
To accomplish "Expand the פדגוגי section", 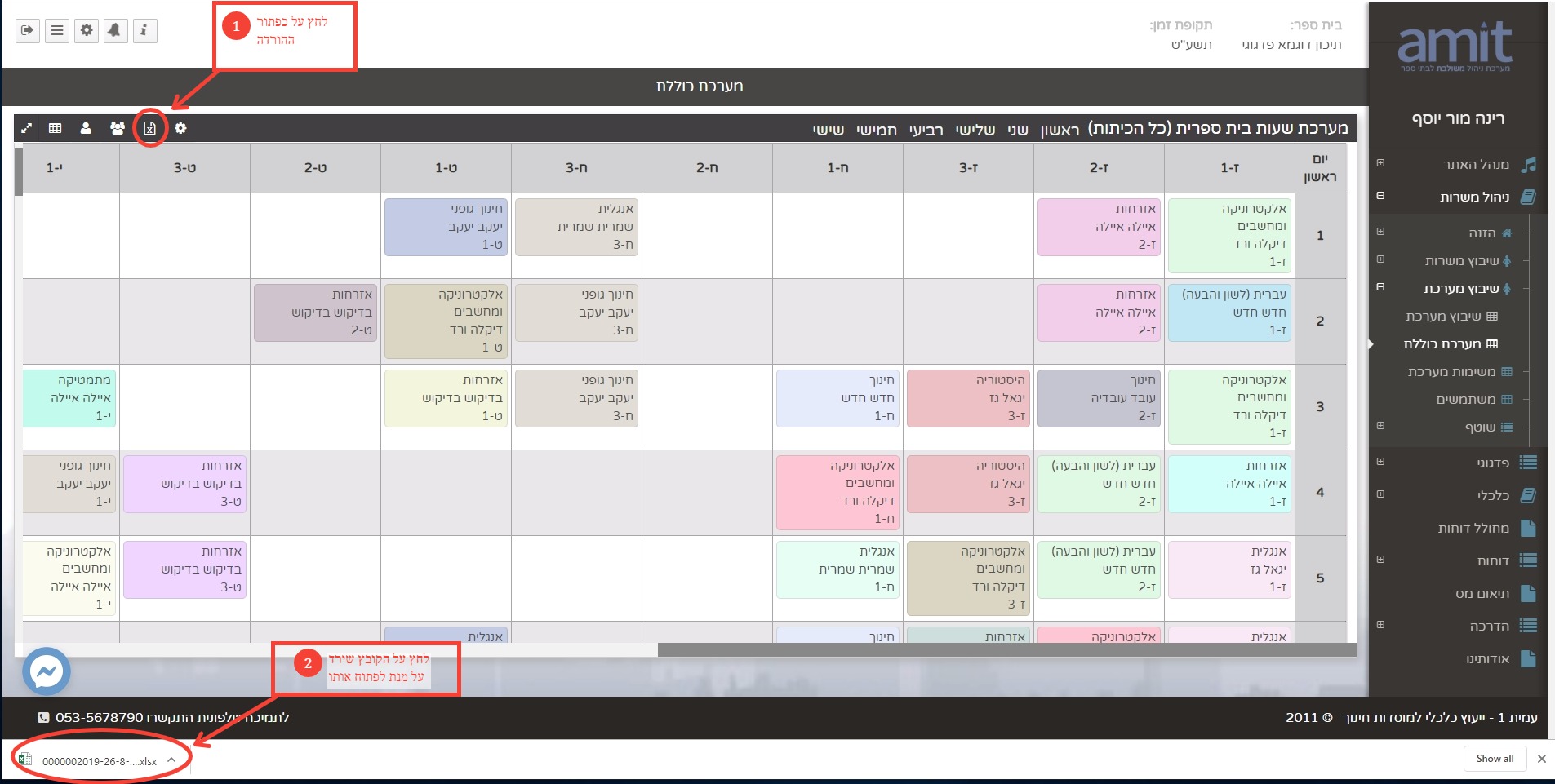I will pyautogui.click(x=1380, y=462).
